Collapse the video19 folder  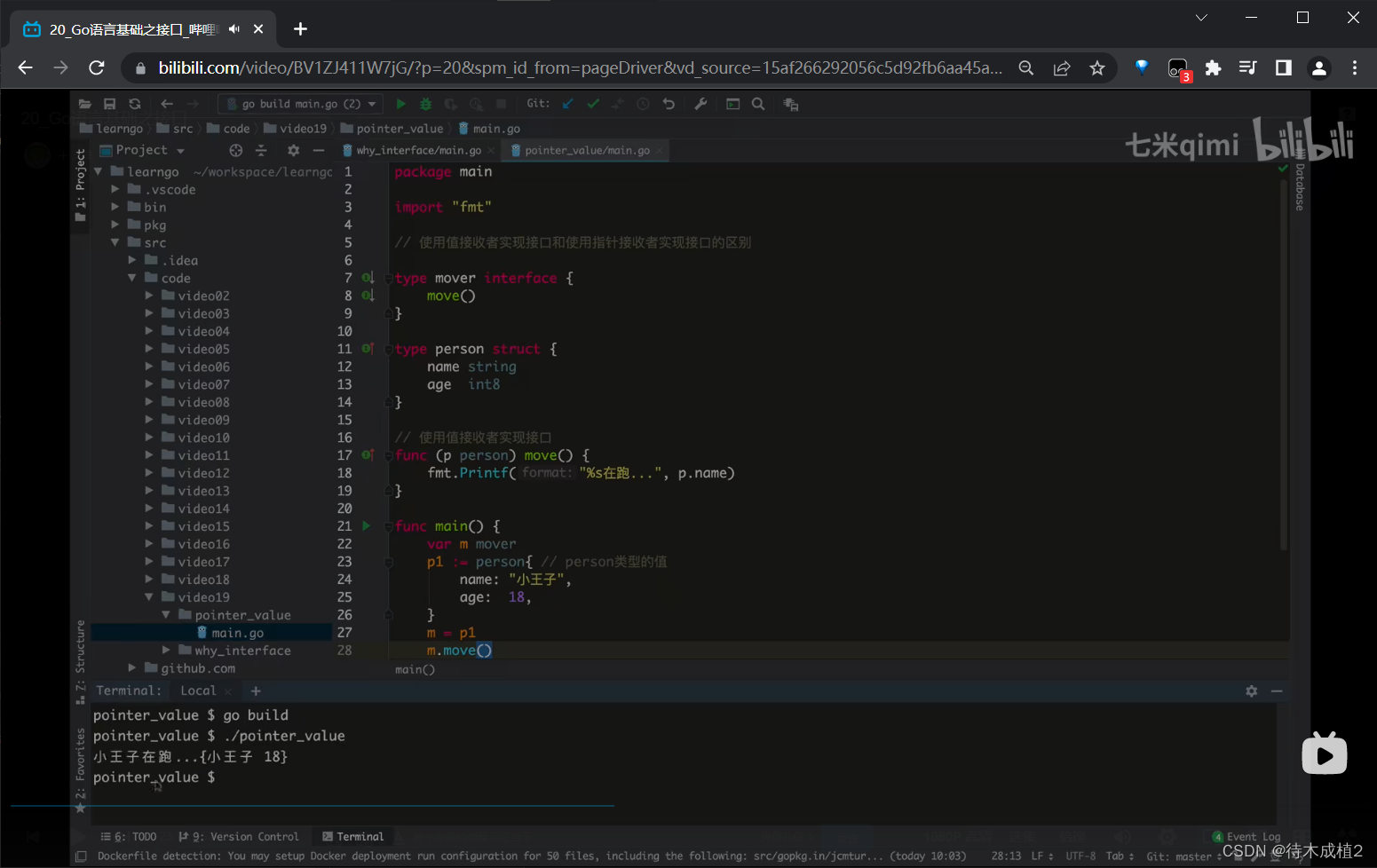[149, 597]
